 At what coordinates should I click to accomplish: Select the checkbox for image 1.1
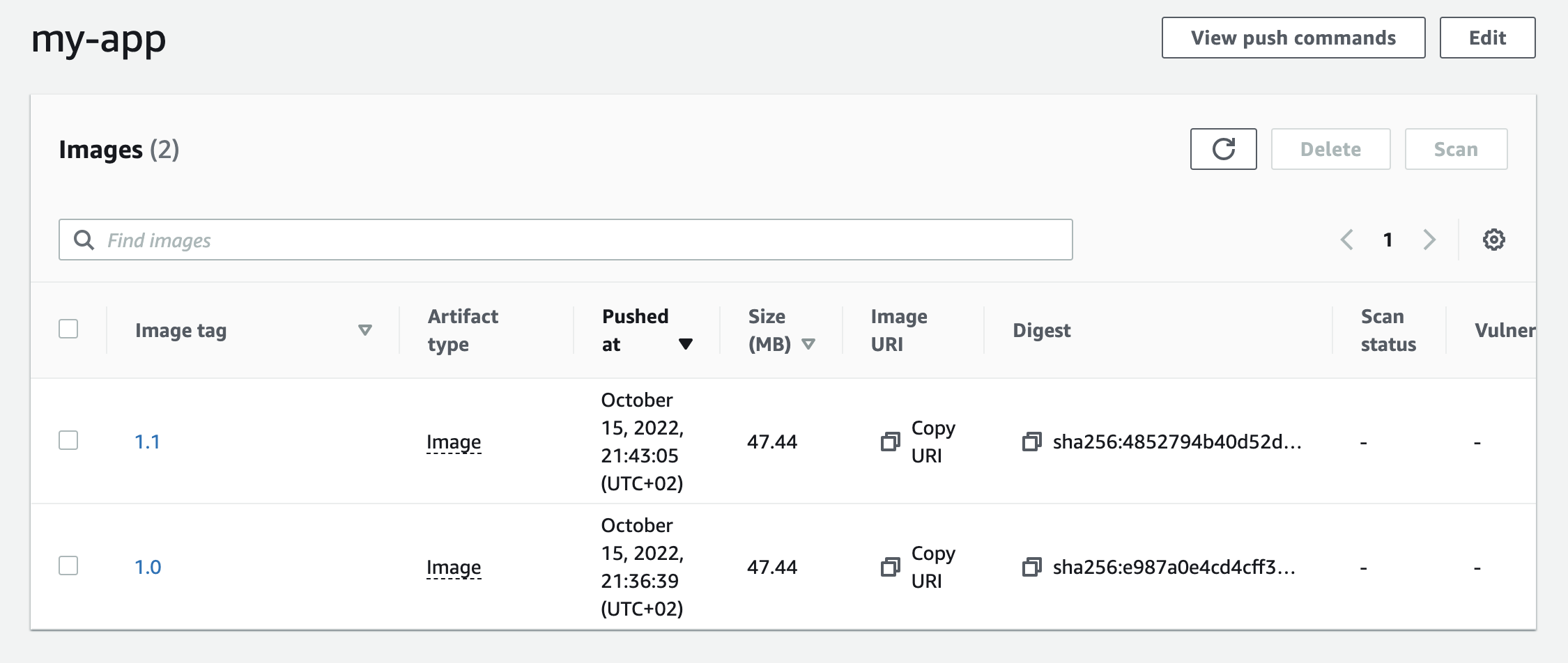pyautogui.click(x=68, y=439)
